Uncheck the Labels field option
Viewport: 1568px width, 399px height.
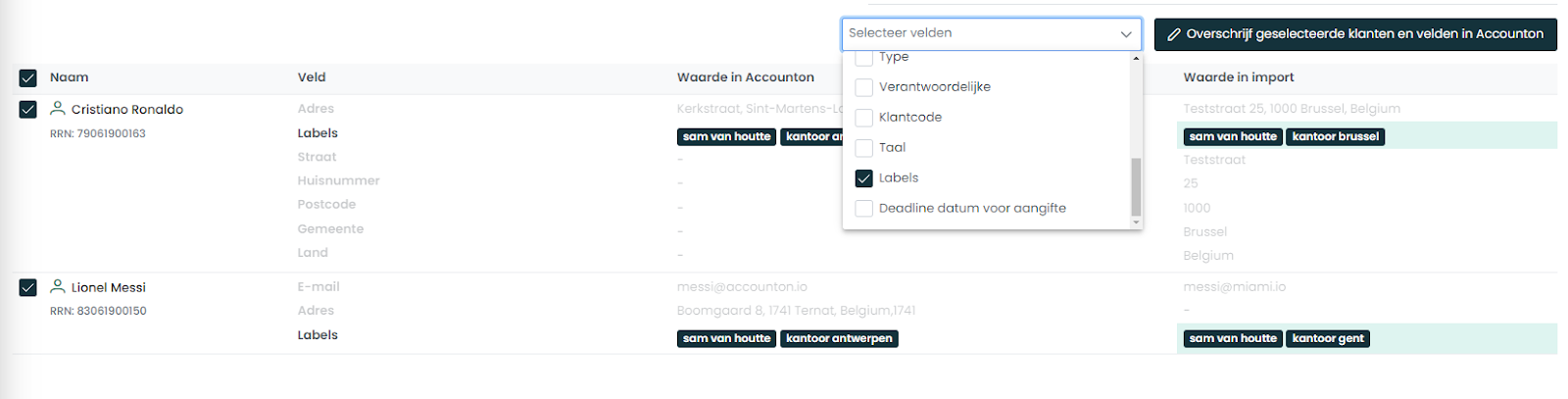tap(863, 178)
